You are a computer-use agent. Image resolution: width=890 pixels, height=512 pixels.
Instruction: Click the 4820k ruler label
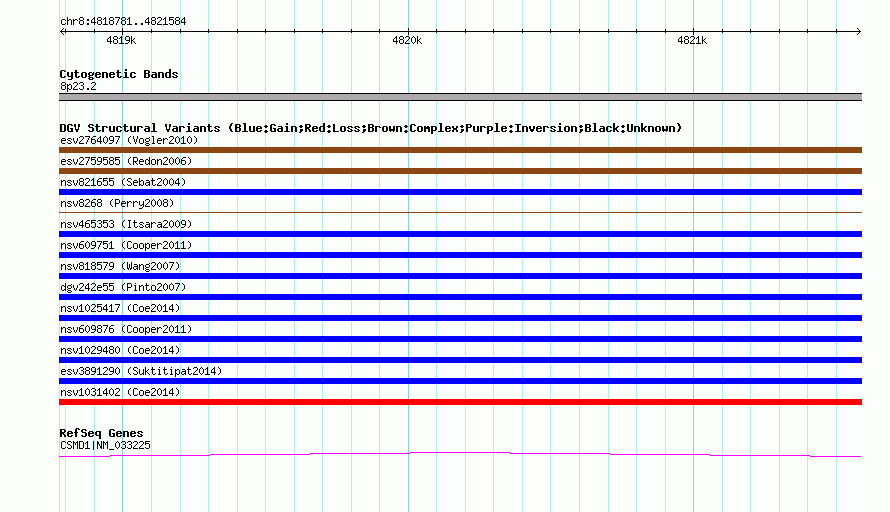(407, 40)
